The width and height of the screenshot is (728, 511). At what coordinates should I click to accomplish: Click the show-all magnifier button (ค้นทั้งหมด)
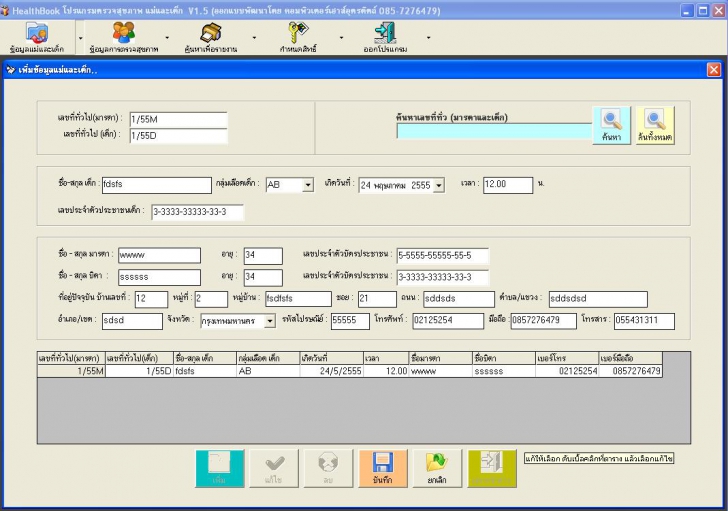(654, 129)
